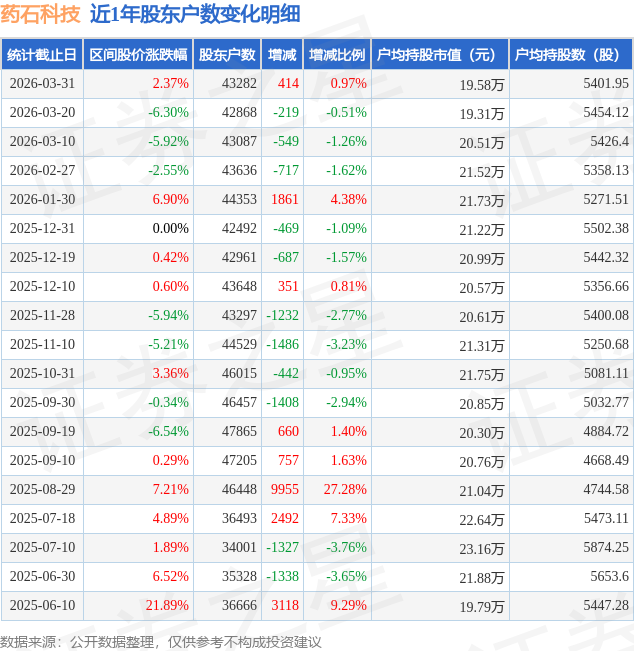The width and height of the screenshot is (634, 651).
Task: Click the 2025-08-29 date cell
Action: tap(42, 490)
